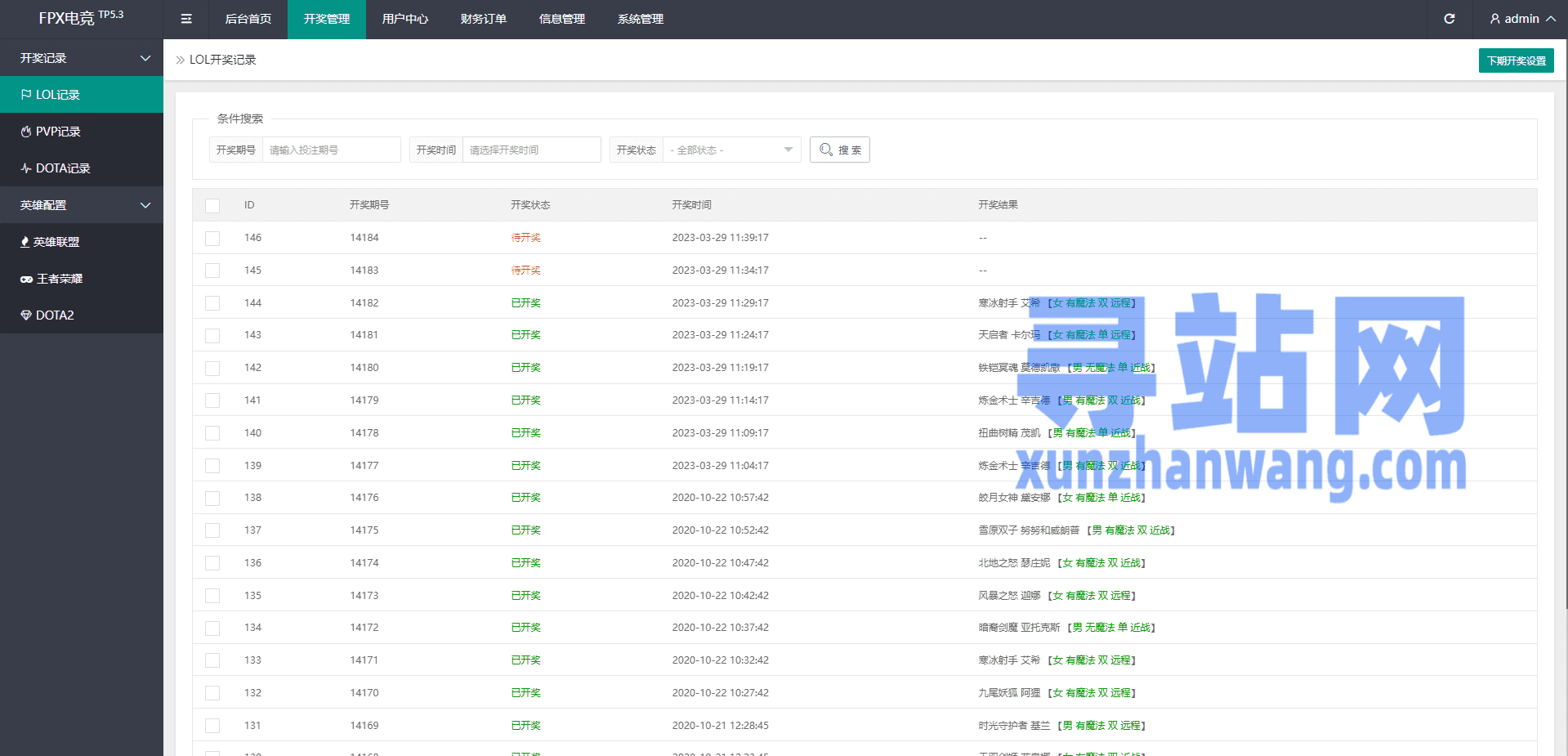Viewport: 1568px width, 756px height.
Task: Select 王者荣耀 gamepad icon item
Action: 26,279
